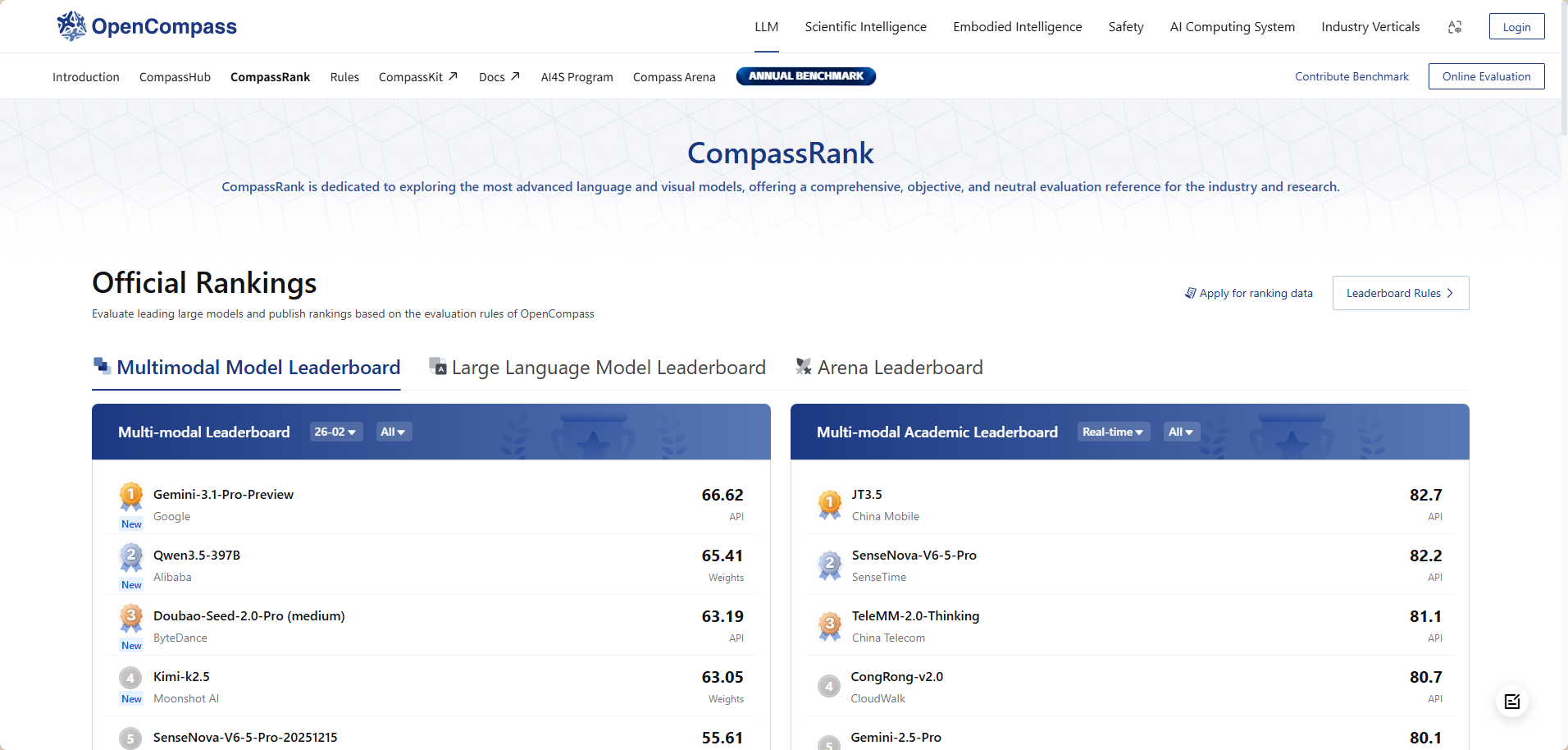Click the Multimodal Model Leaderboard tab icon

coord(102,366)
